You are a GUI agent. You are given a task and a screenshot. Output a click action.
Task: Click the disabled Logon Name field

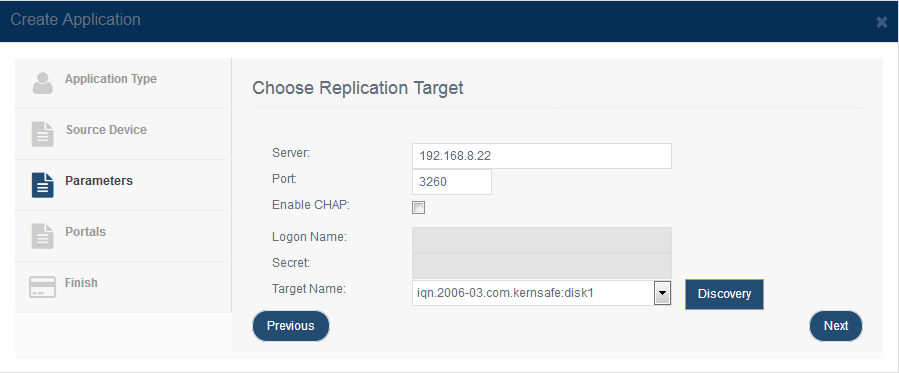[x=542, y=240]
